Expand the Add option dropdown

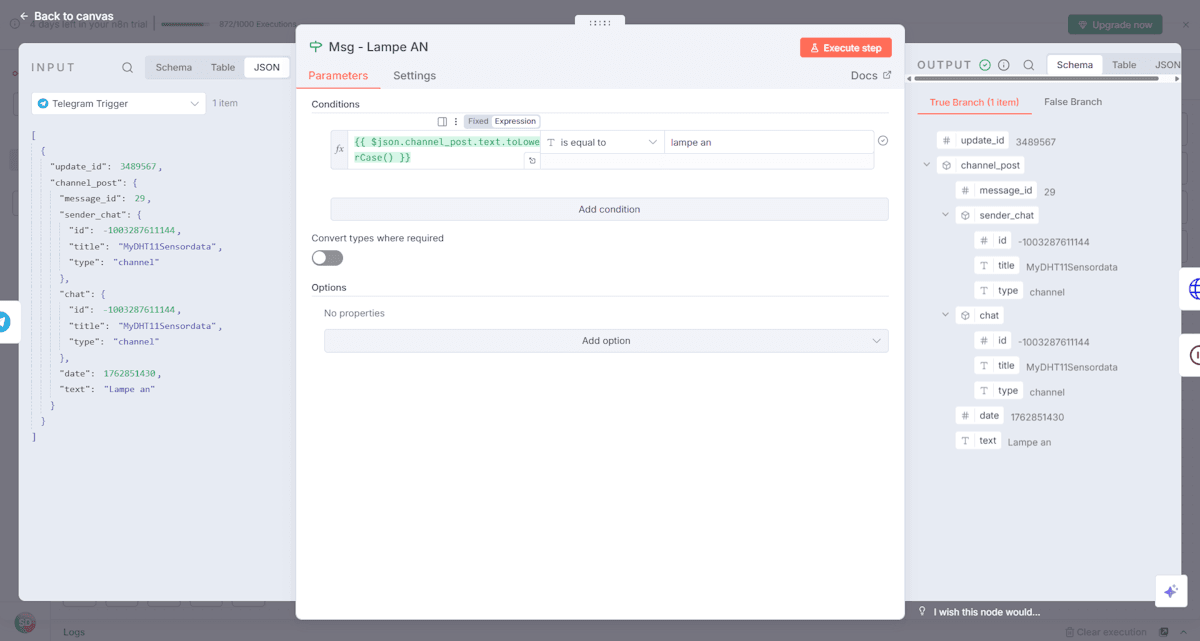pyautogui.click(x=606, y=341)
